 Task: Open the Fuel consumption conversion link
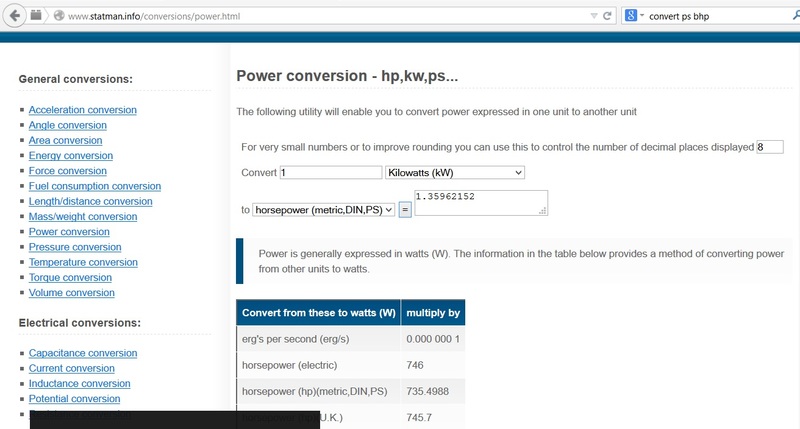[x=95, y=186]
